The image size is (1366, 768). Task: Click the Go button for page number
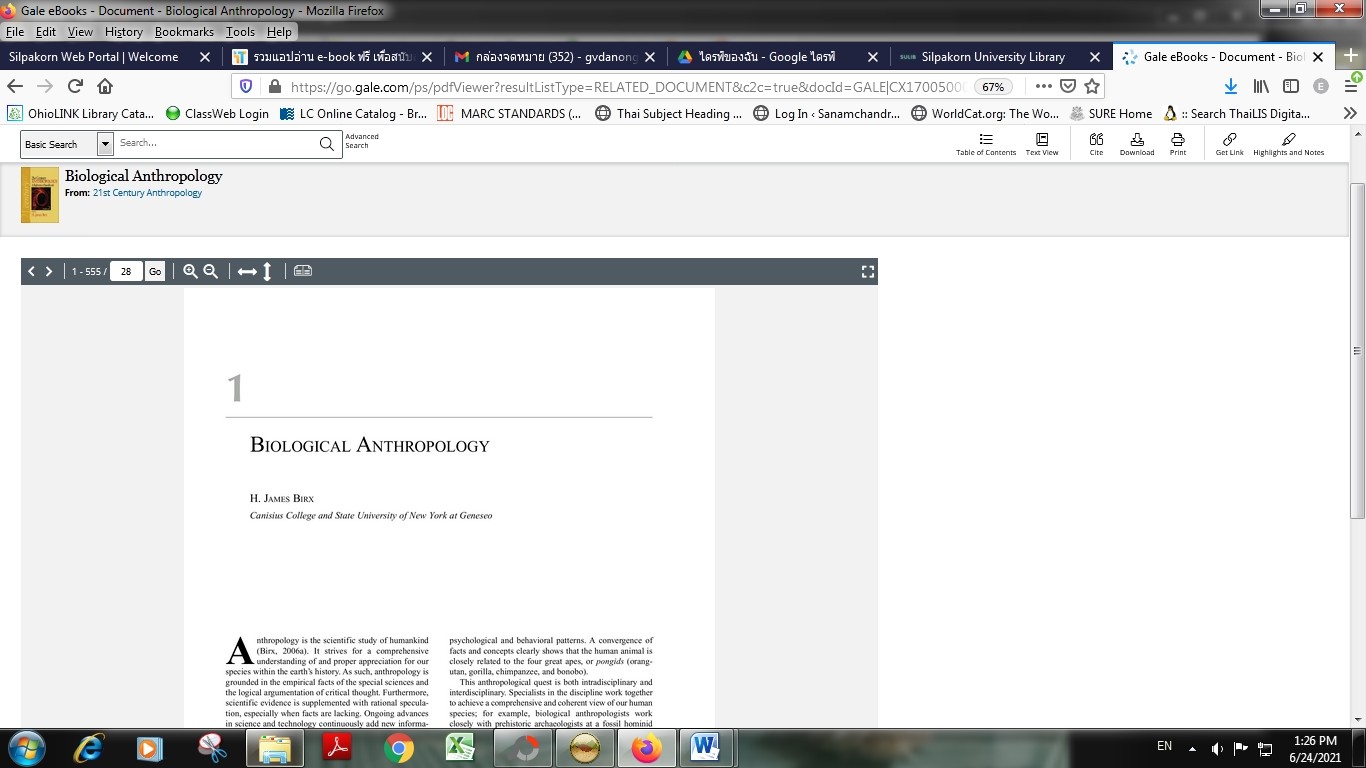pyautogui.click(x=155, y=271)
